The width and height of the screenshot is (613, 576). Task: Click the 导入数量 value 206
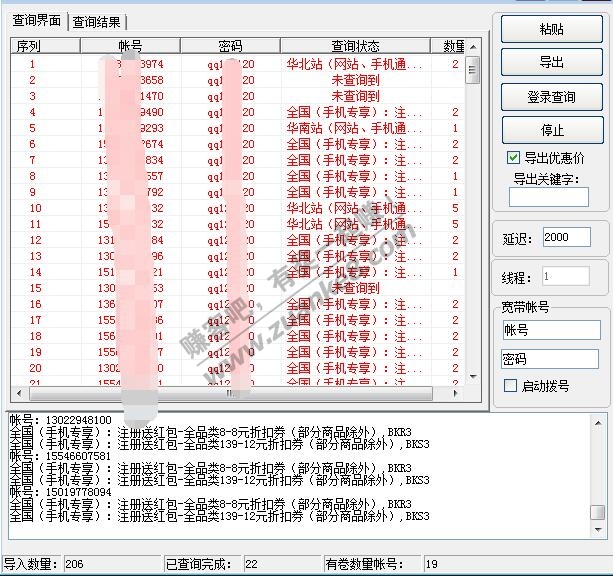click(x=74, y=563)
